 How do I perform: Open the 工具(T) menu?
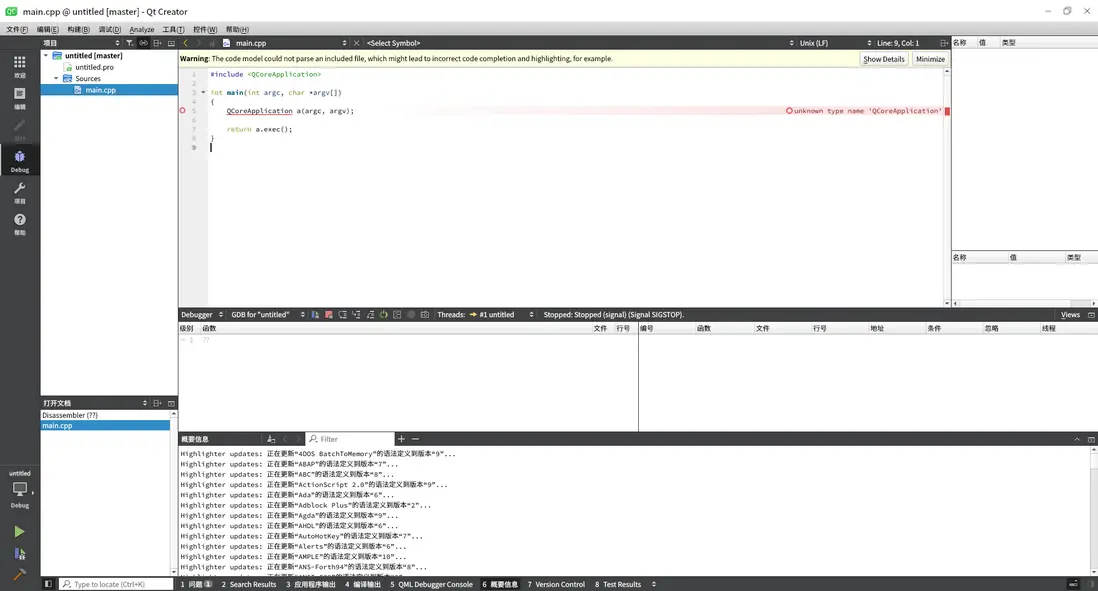173,29
